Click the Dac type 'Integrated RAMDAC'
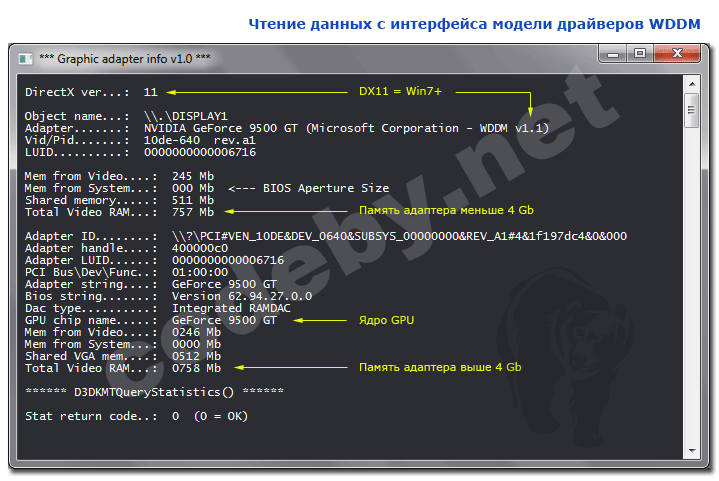Image resolution: width=719 pixels, height=481 pixels. [x=231, y=308]
